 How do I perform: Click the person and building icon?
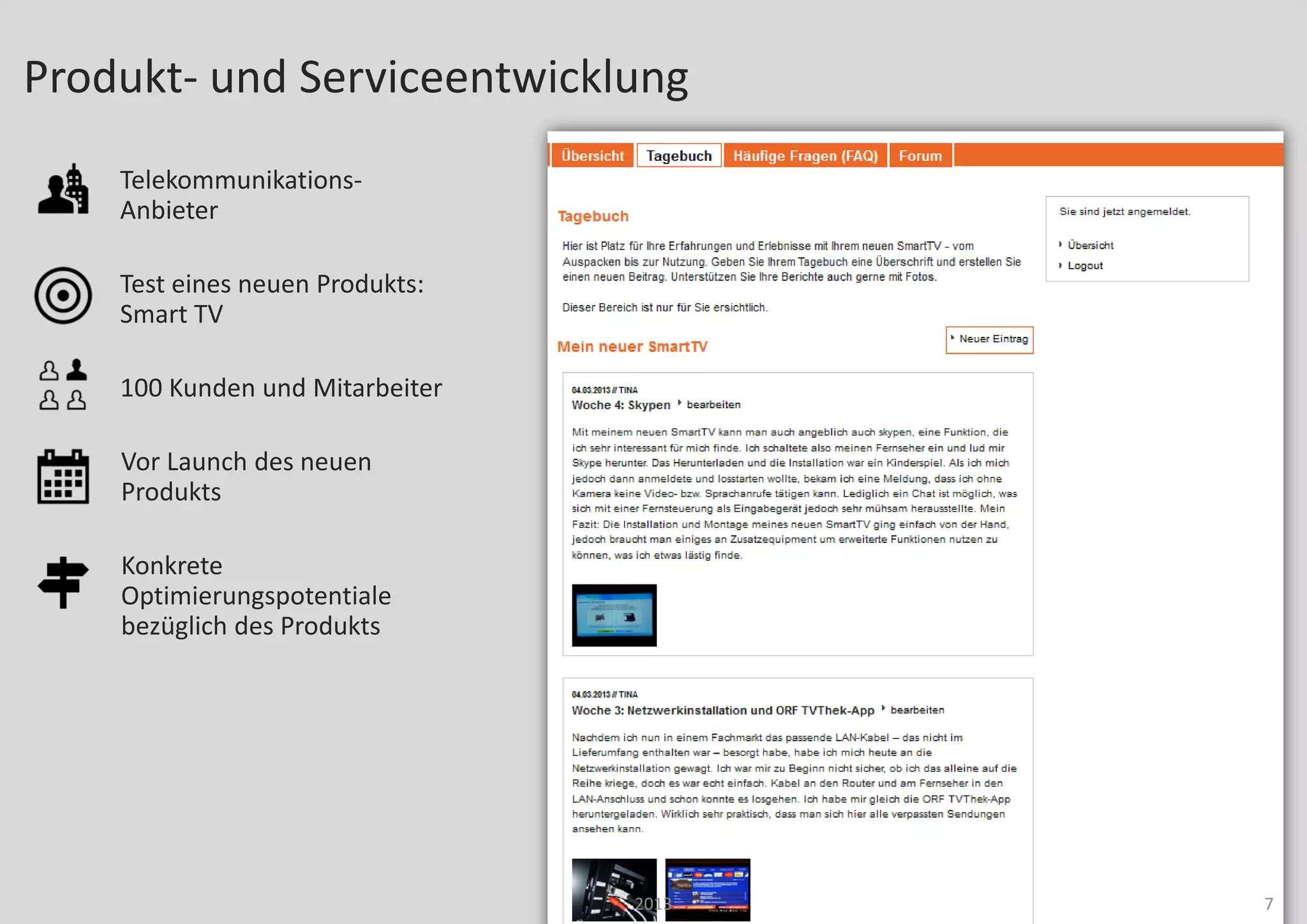(63, 188)
